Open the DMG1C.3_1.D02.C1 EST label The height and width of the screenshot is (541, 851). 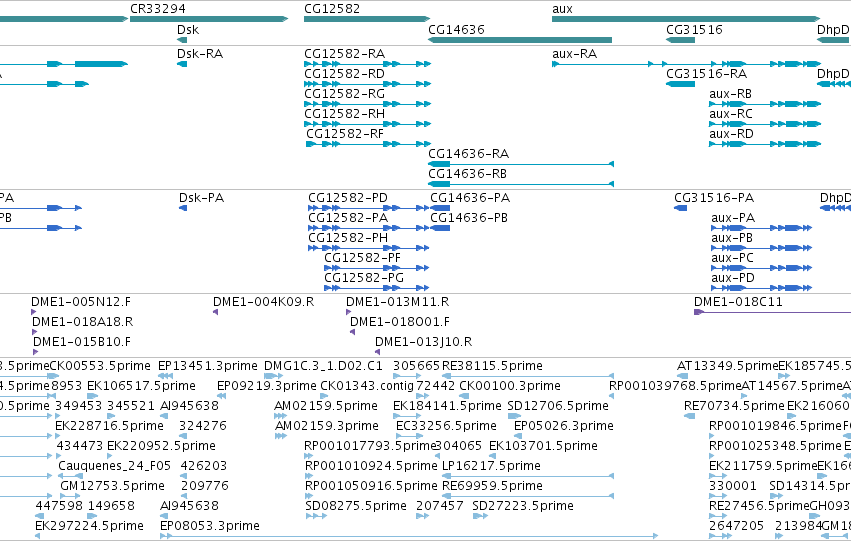pyautogui.click(x=323, y=366)
